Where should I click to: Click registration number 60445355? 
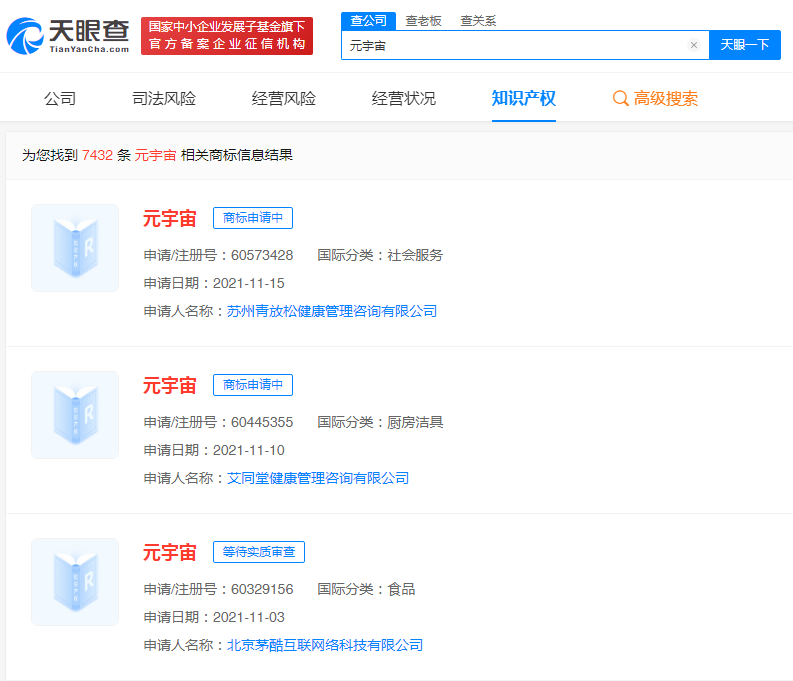(x=262, y=422)
